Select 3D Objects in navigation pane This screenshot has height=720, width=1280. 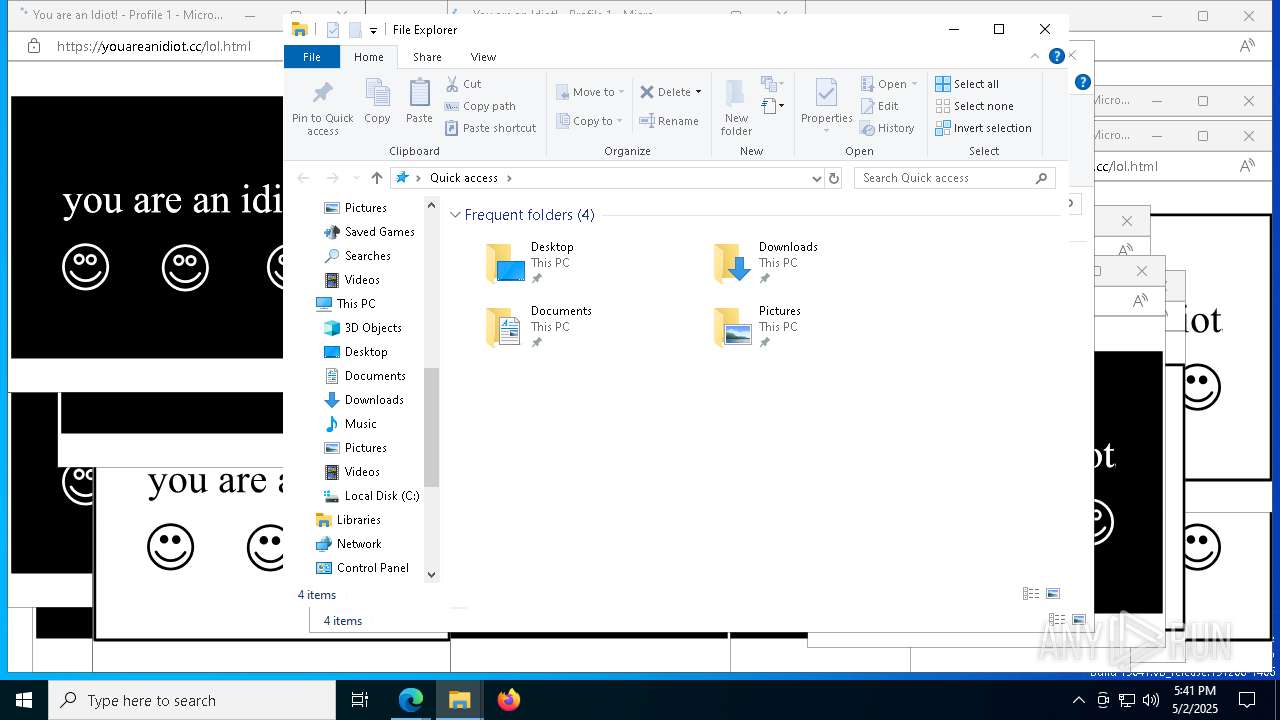point(363,328)
